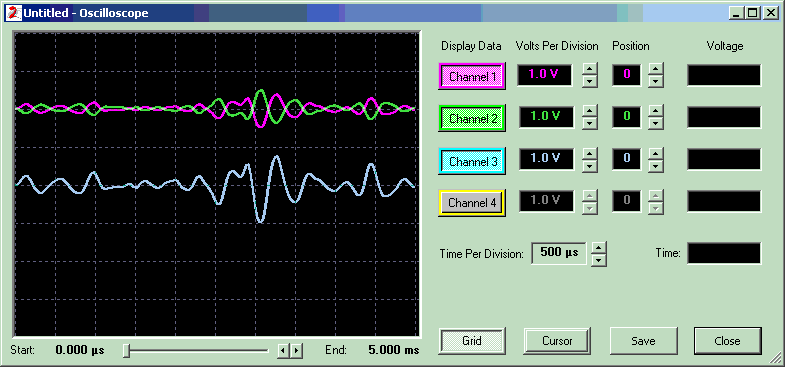Click the Time Per Division 500 µs field
The image size is (785, 367).
point(559,253)
